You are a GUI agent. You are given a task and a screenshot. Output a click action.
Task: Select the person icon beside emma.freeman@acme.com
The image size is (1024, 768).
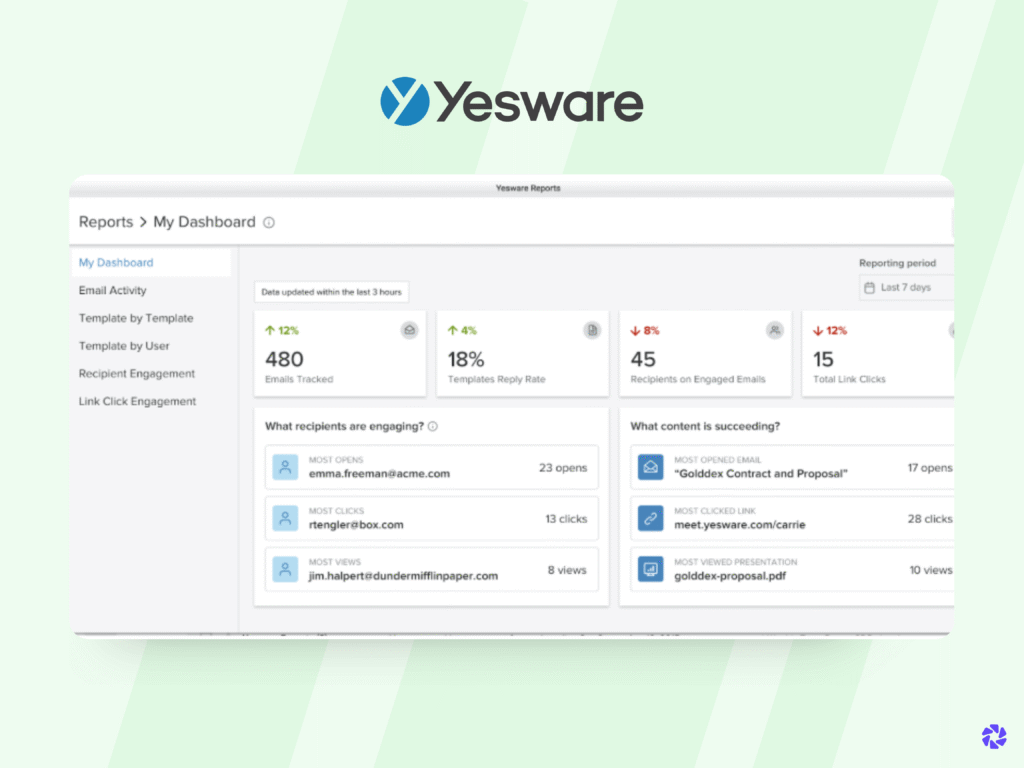click(x=284, y=466)
